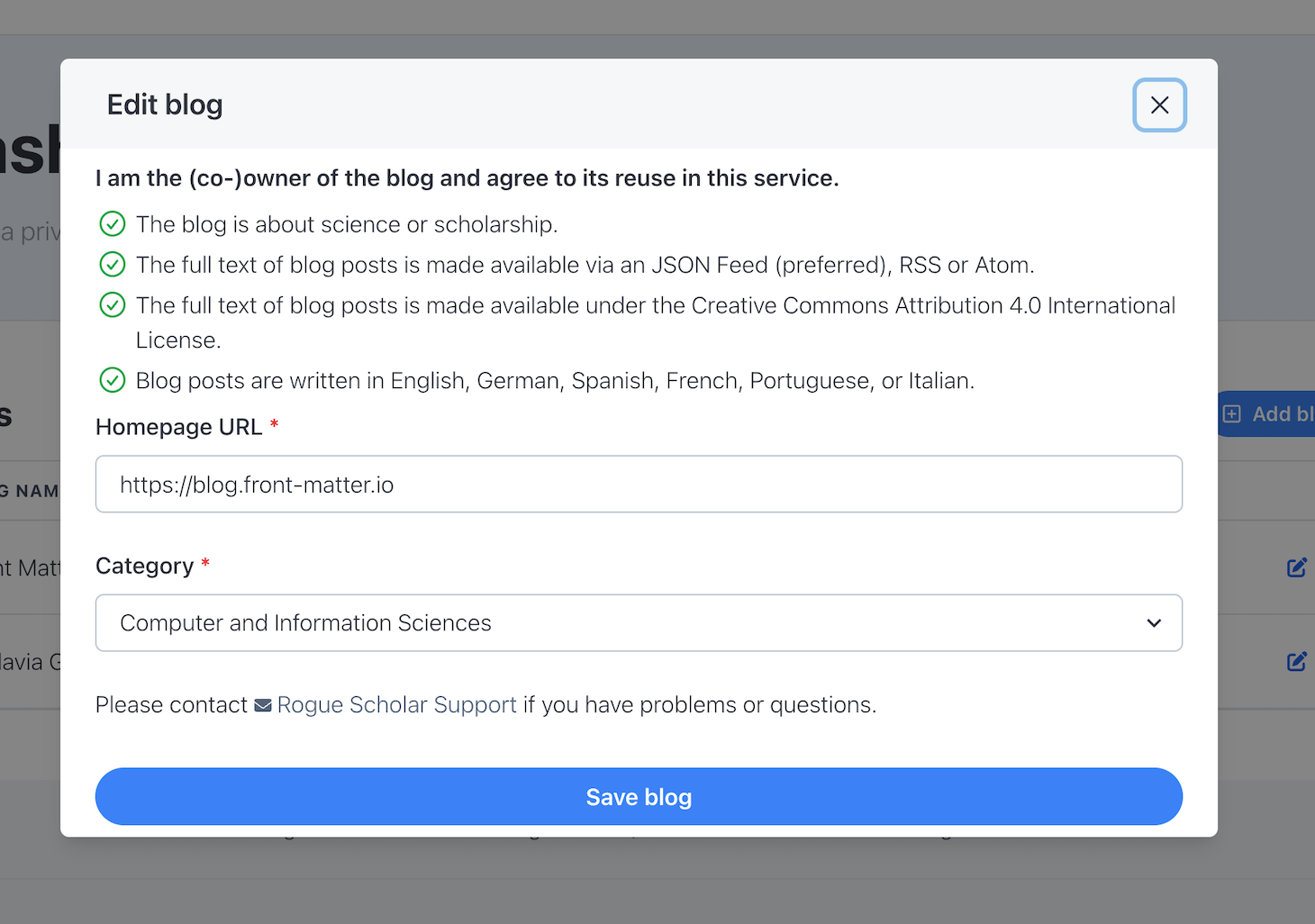
Task: Click the blog co-owner agreement statement
Action: [467, 178]
